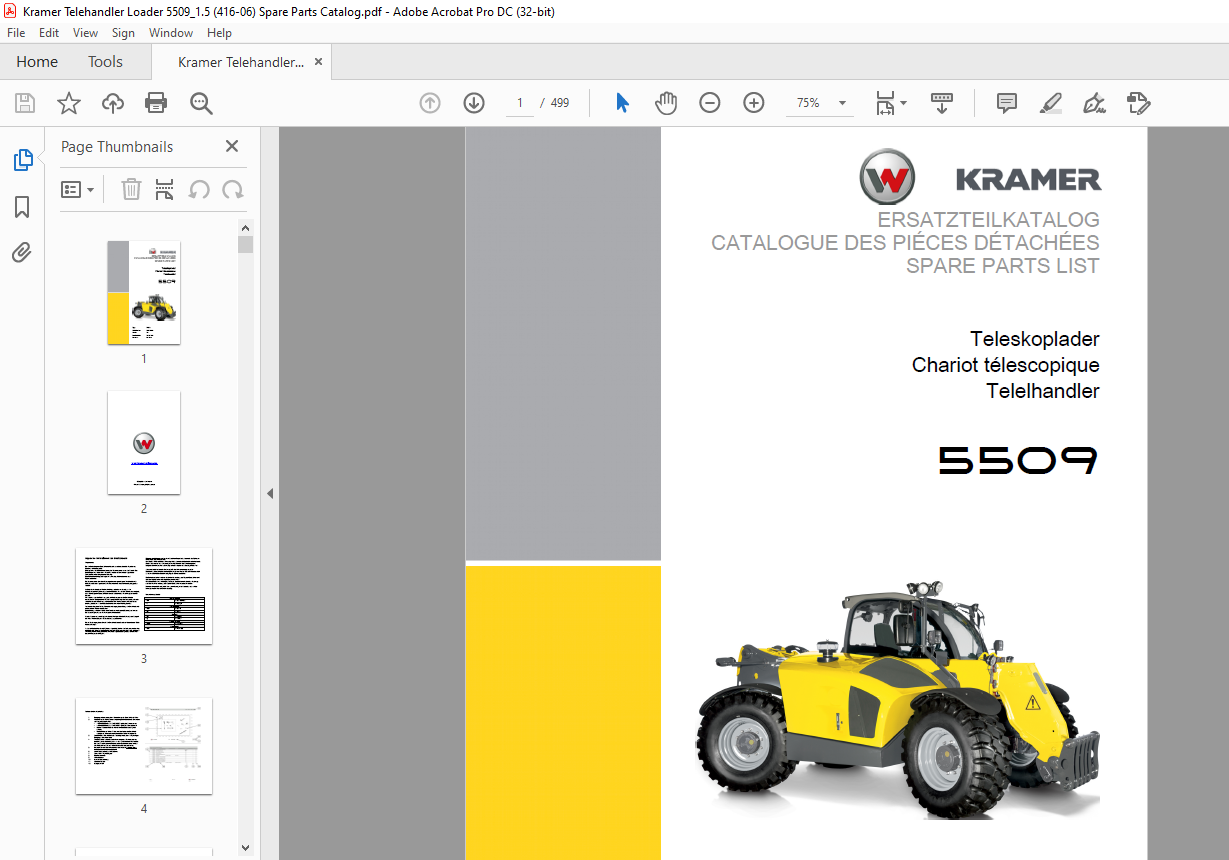
Task: Click the SPARE PARTS LIST heading text
Action: [x=1003, y=266]
